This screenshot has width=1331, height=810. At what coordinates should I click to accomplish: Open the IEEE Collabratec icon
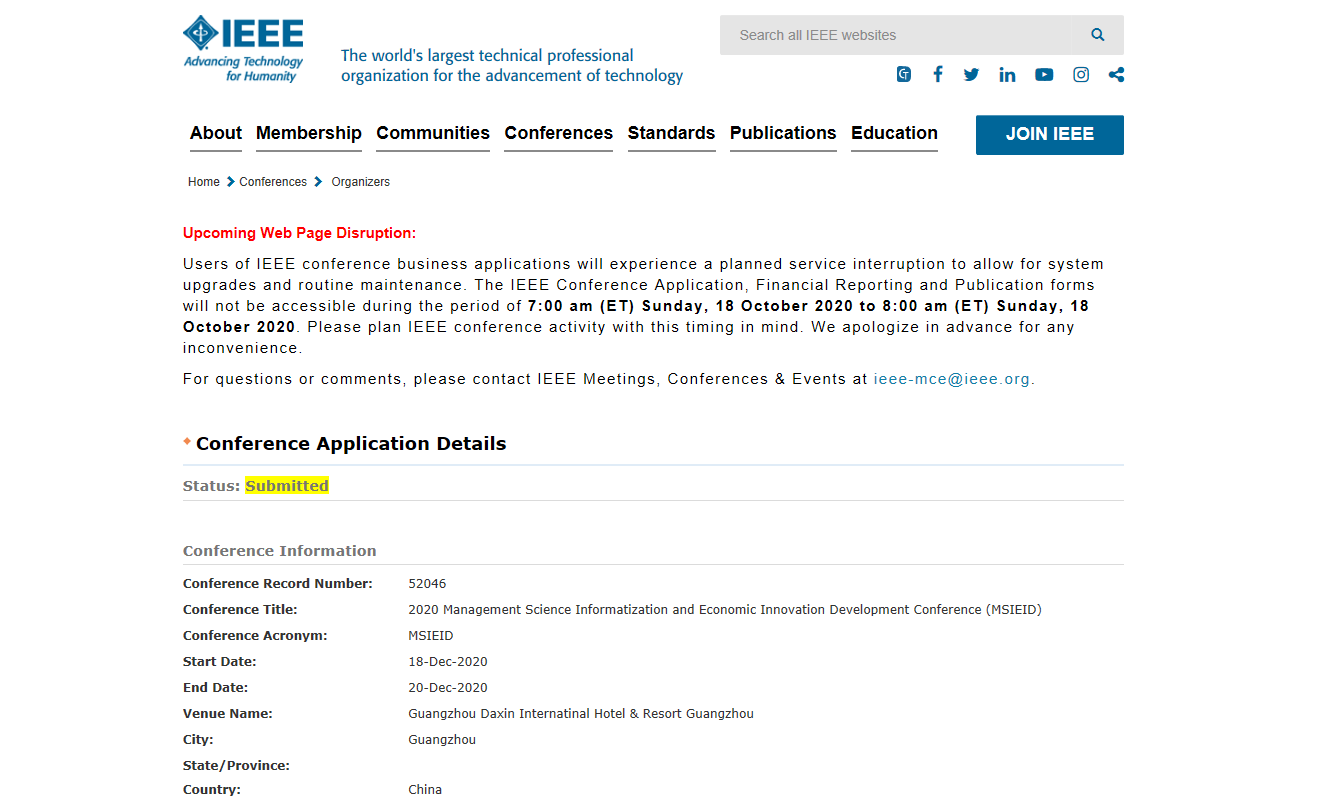(904, 74)
